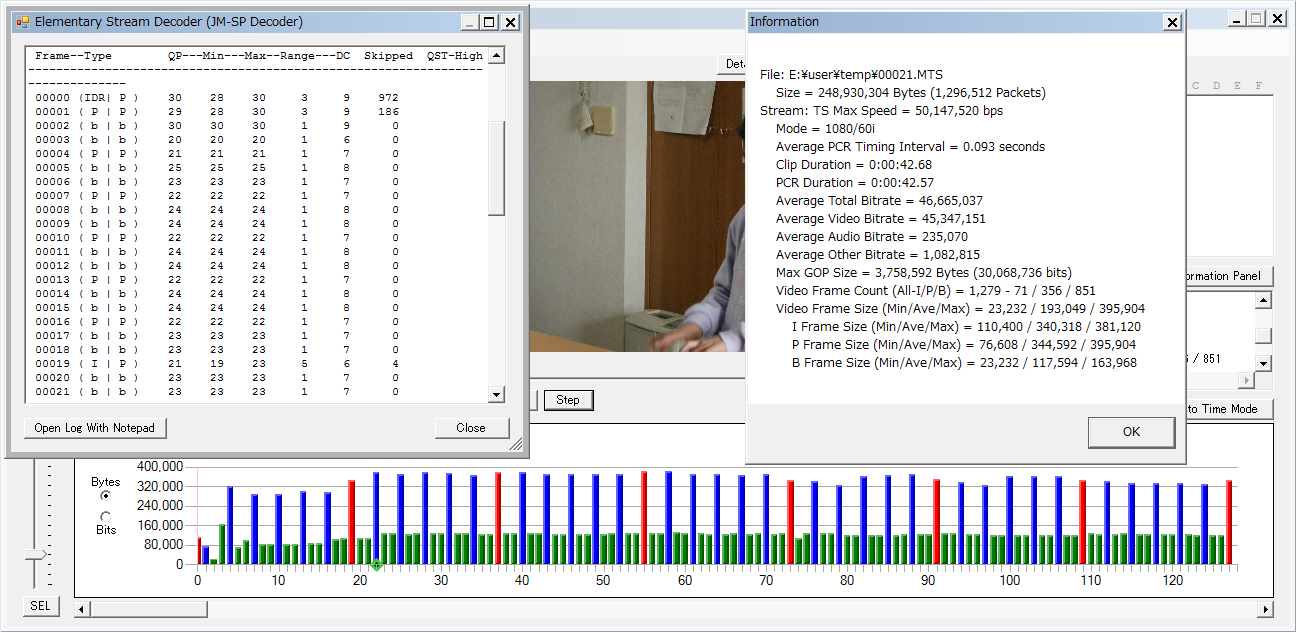Viewport: 1296px width, 632px height.
Task: Click OK in the Information dialog
Action: click(x=1131, y=432)
